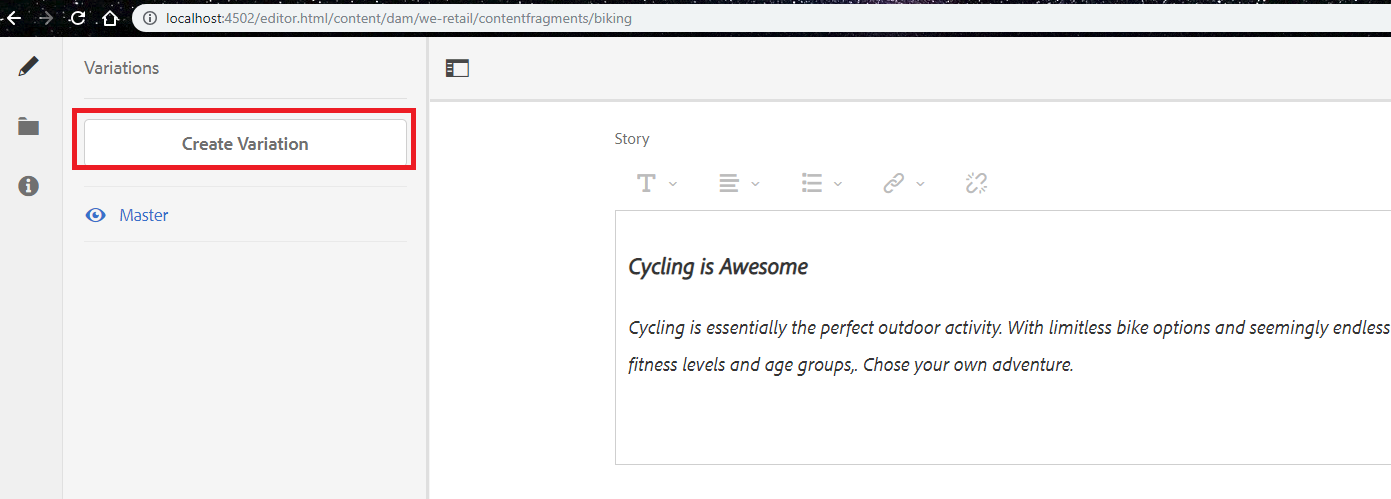Toggle the eye icon beside Master
The image size is (1391, 499).
(96, 215)
